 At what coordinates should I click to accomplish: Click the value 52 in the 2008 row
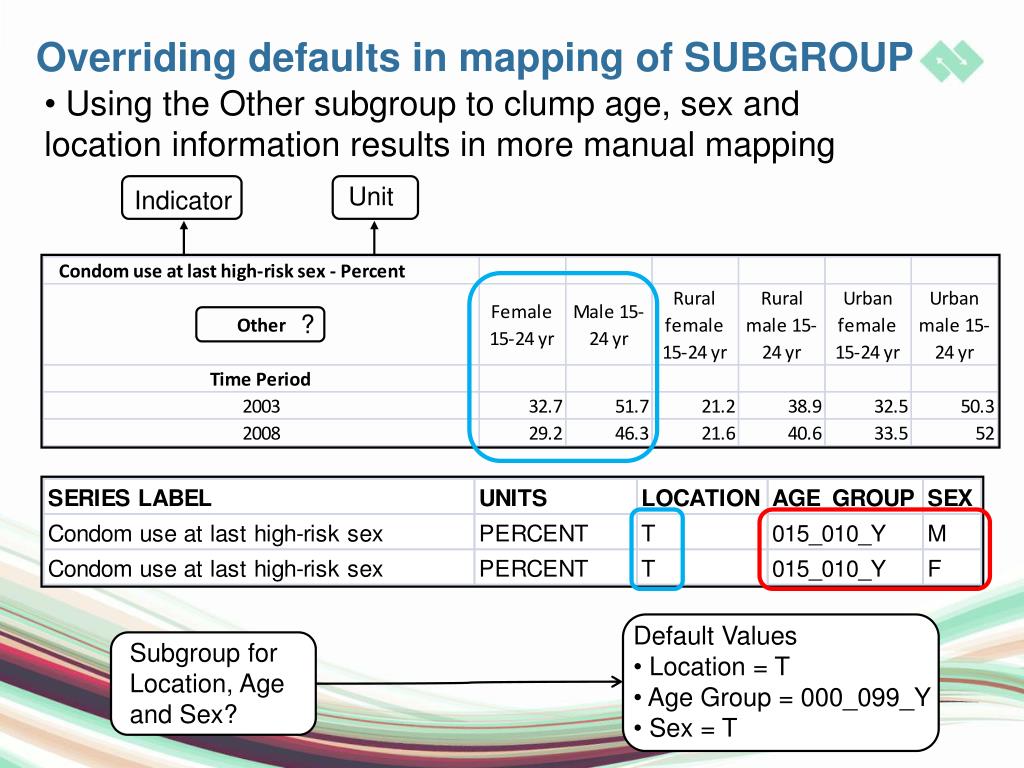pyautogui.click(x=985, y=433)
